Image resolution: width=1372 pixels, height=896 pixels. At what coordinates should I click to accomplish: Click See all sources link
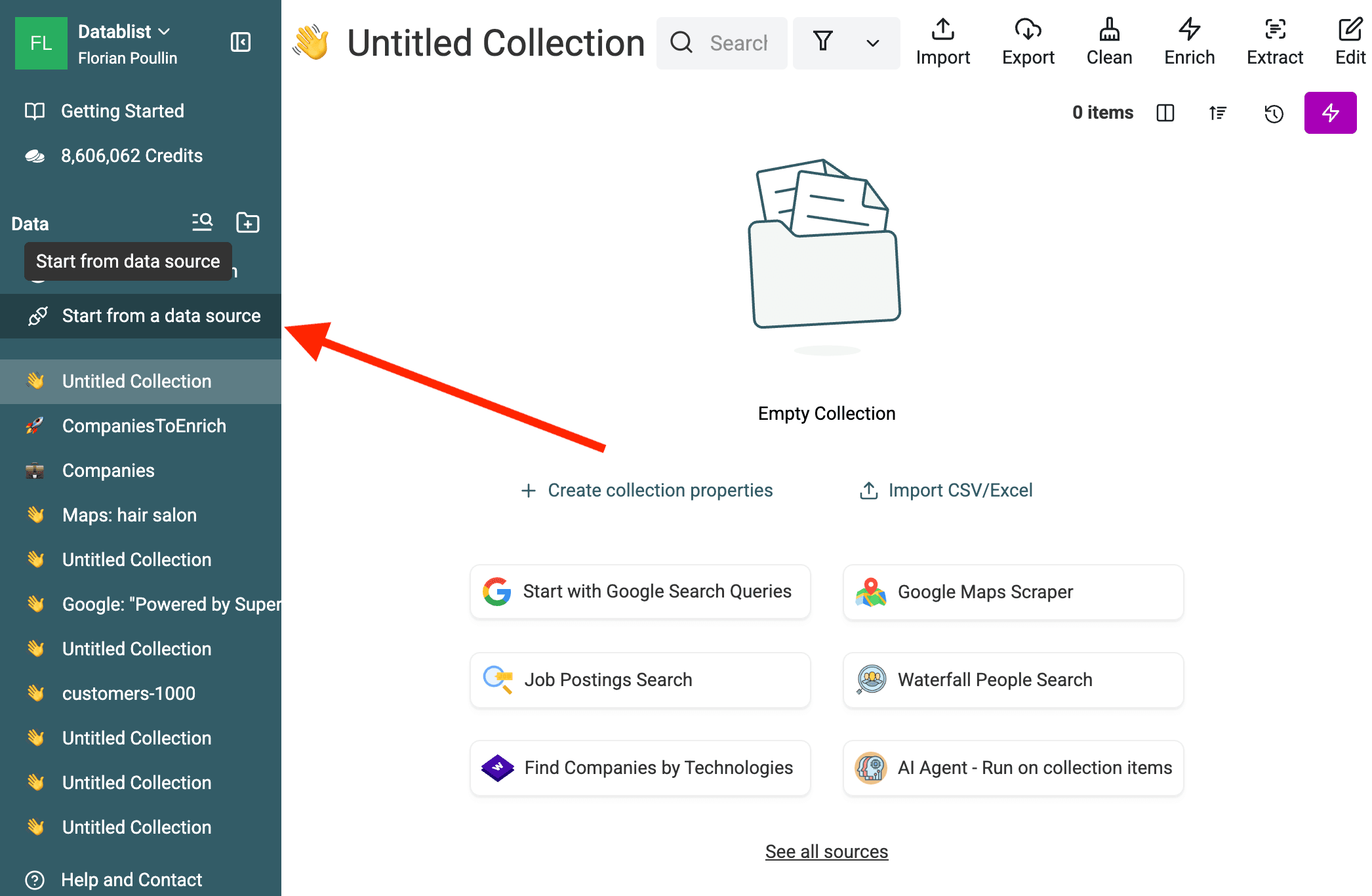coord(826,851)
